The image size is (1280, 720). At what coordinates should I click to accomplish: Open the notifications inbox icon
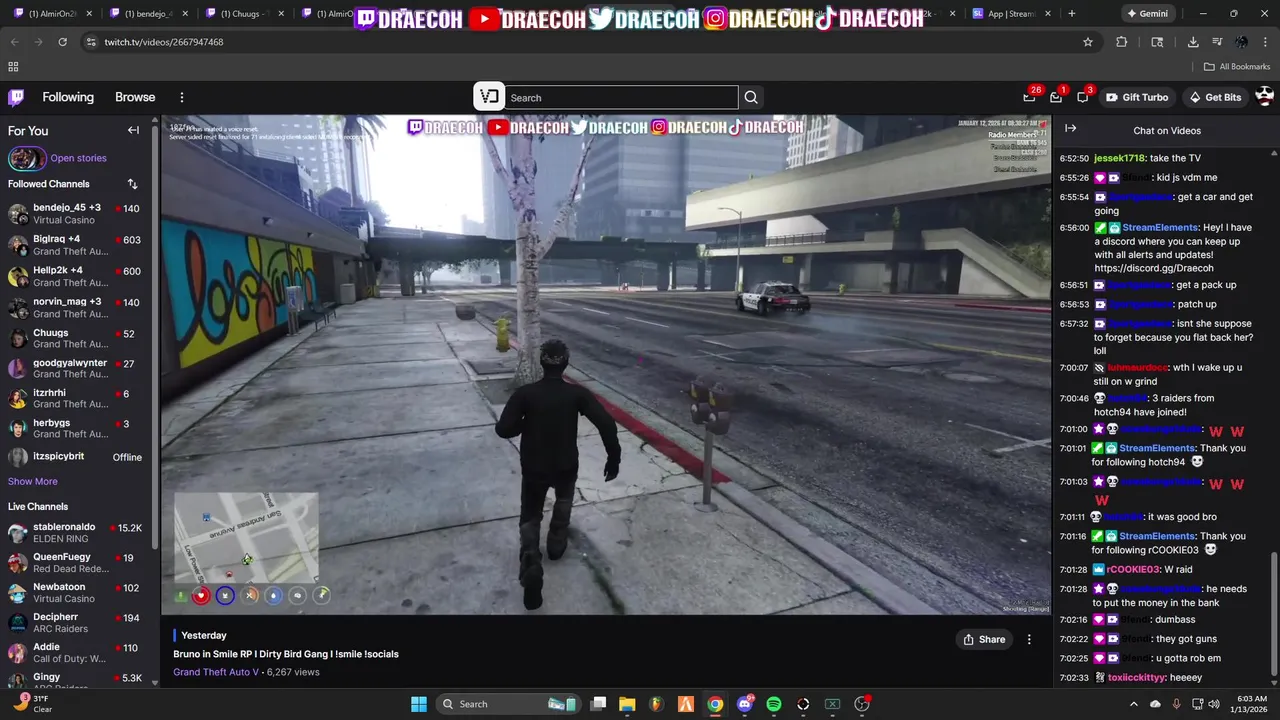(x=1056, y=97)
